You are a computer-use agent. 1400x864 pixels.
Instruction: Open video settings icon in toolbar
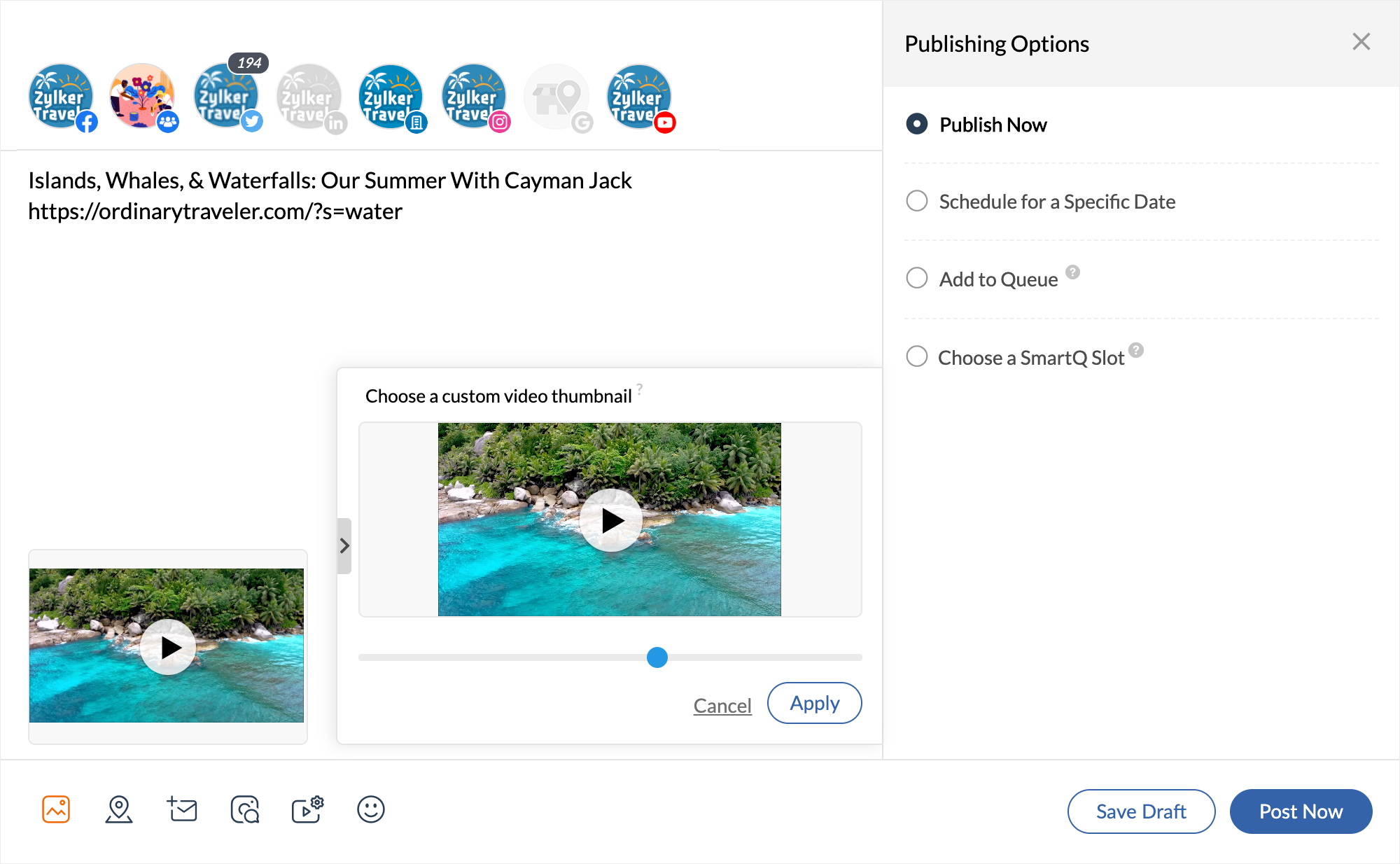pos(307,809)
